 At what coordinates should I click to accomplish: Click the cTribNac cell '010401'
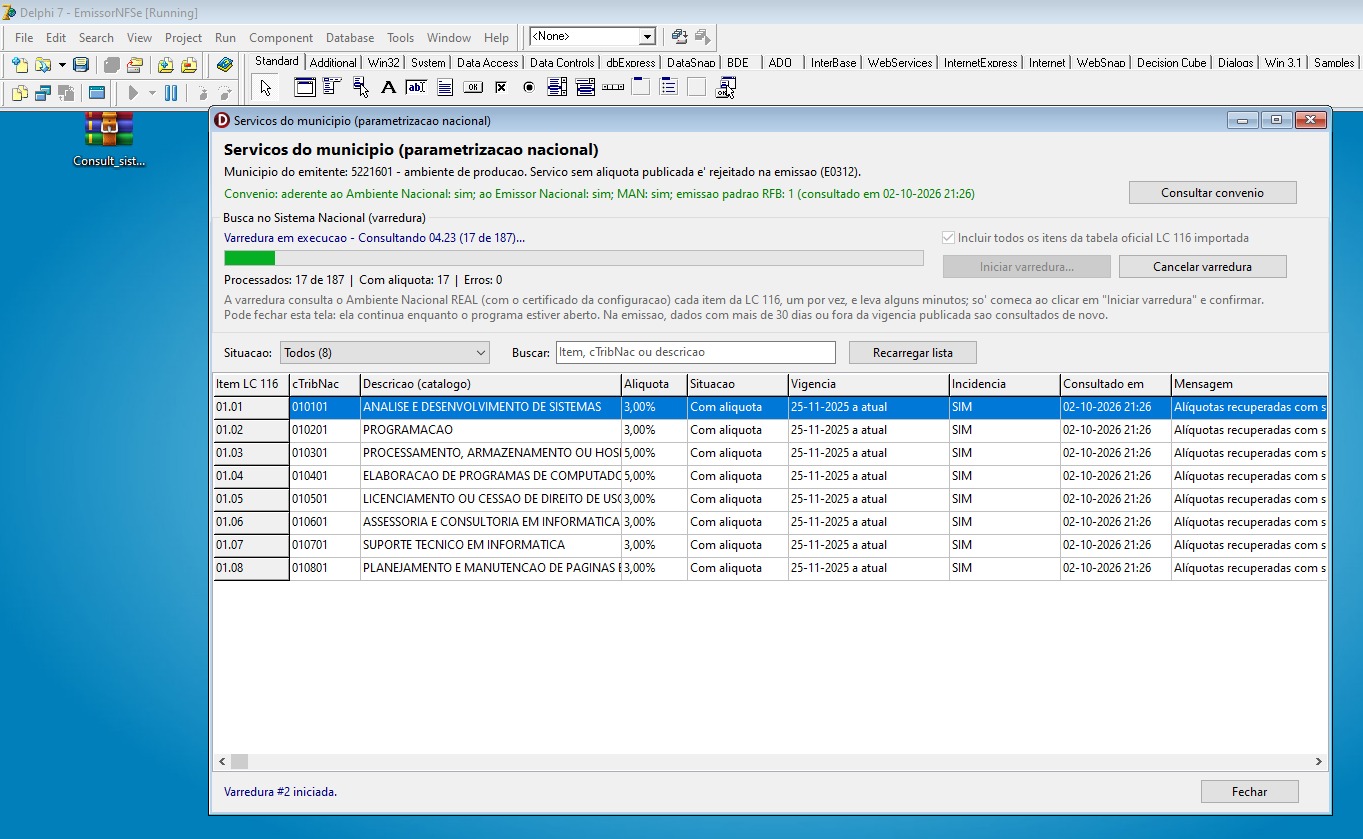(324, 476)
